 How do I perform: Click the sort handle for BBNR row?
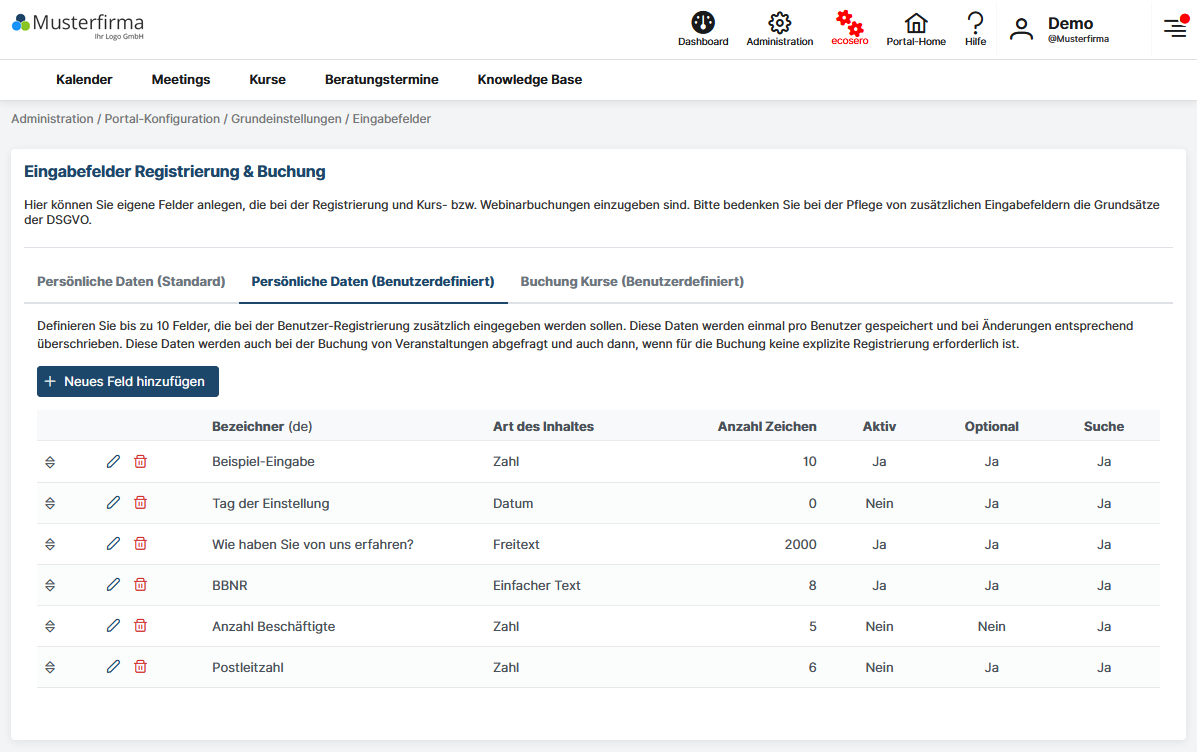(50, 585)
